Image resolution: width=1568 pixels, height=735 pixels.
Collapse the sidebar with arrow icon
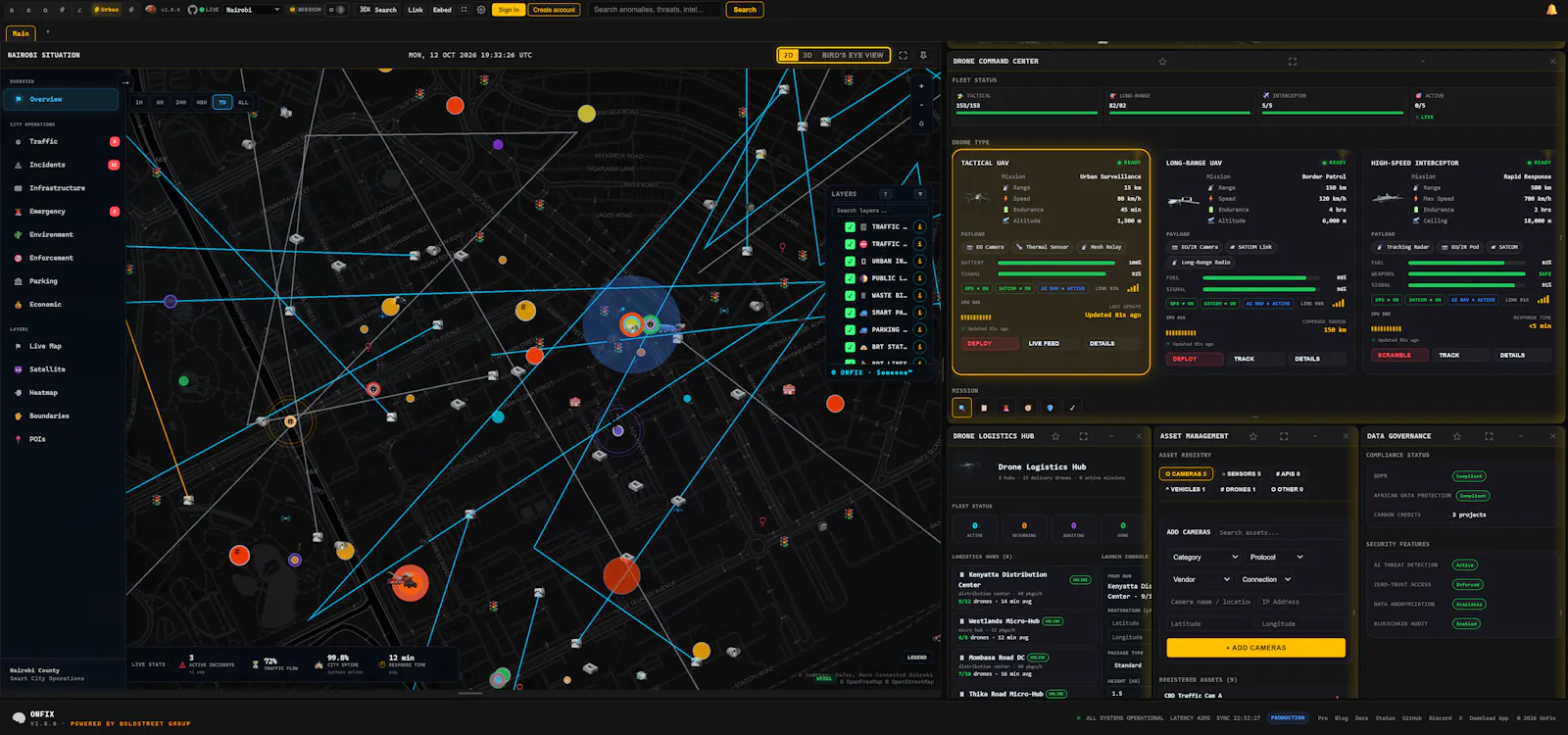tap(124, 81)
